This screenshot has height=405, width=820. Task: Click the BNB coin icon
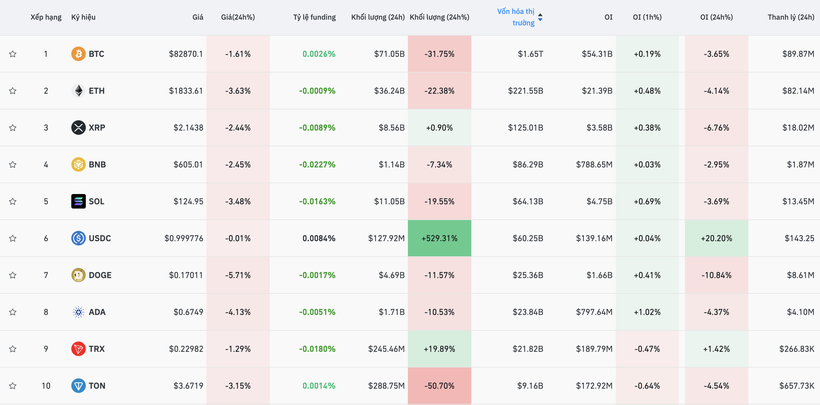coord(78,165)
